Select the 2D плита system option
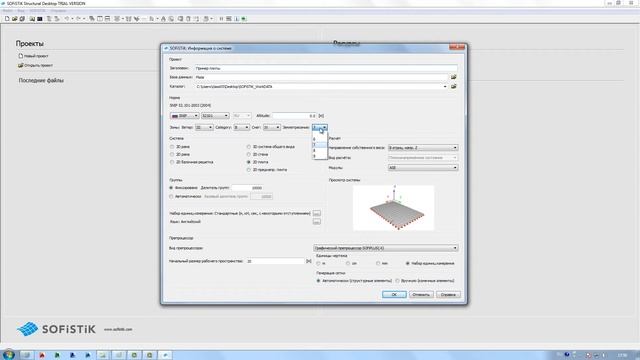This screenshot has width=640, height=360. coord(249,162)
